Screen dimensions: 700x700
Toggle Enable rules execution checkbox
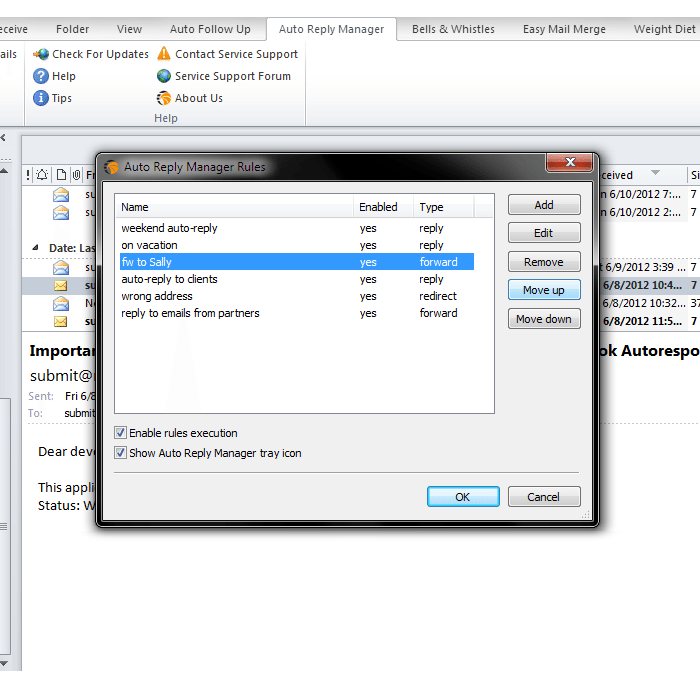point(120,433)
